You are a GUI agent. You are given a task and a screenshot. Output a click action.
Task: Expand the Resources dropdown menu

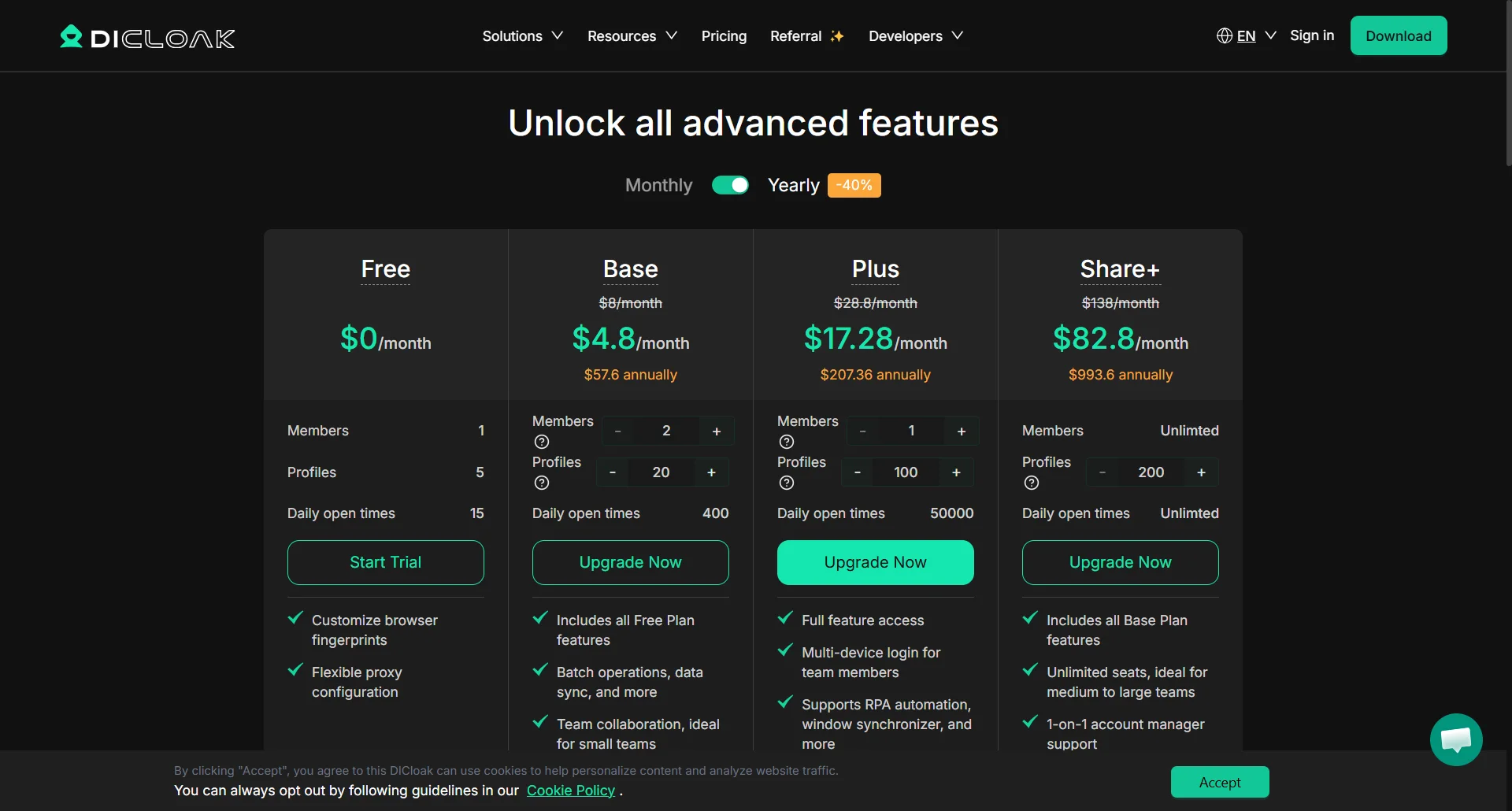point(632,35)
